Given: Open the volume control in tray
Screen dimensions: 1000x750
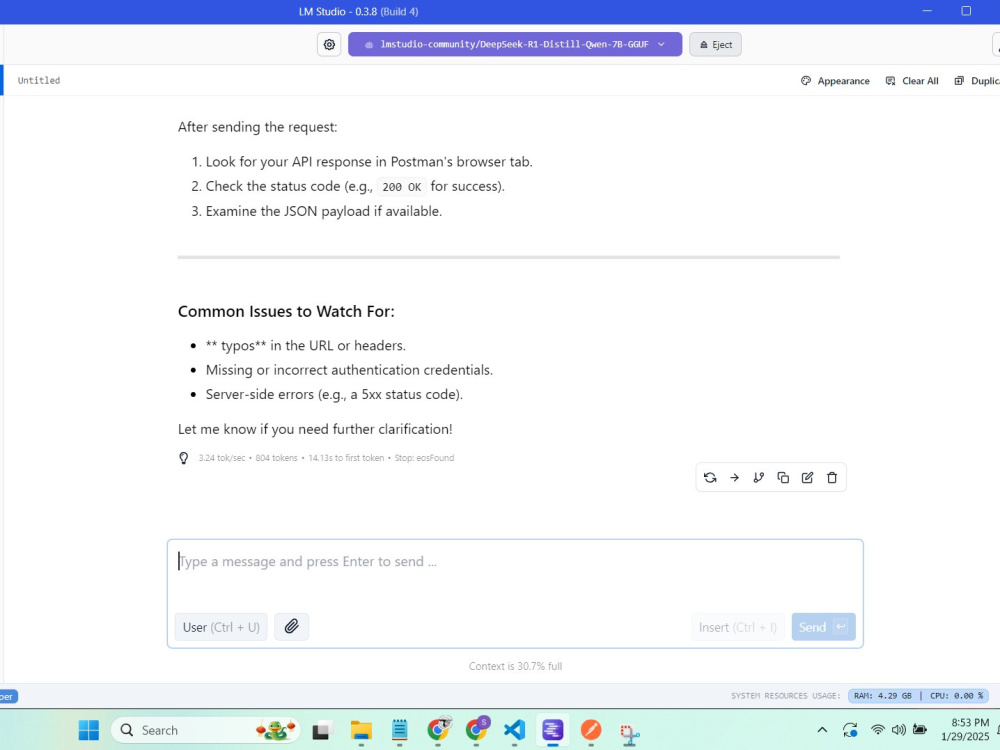Looking at the screenshot, I should (x=899, y=730).
